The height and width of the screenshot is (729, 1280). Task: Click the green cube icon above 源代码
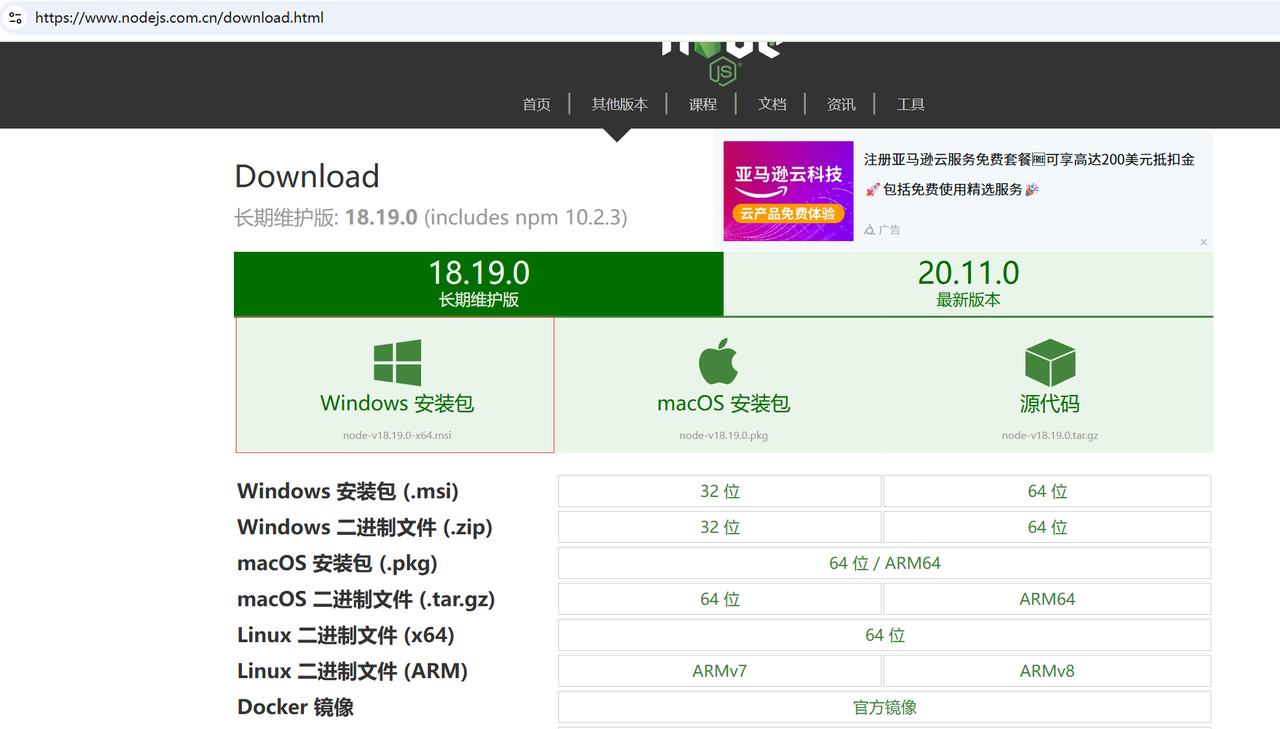1049,361
